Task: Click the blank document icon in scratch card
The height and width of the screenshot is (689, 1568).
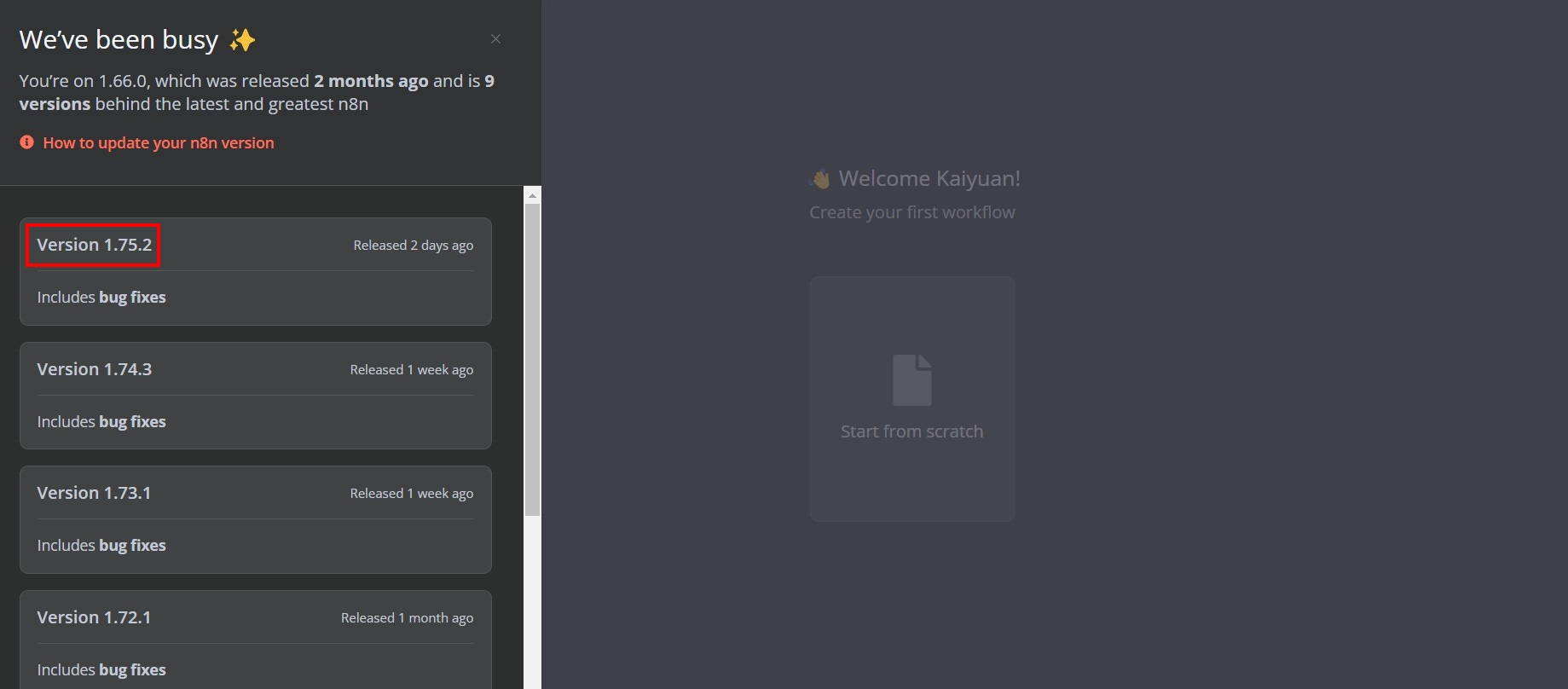Action: tap(911, 380)
